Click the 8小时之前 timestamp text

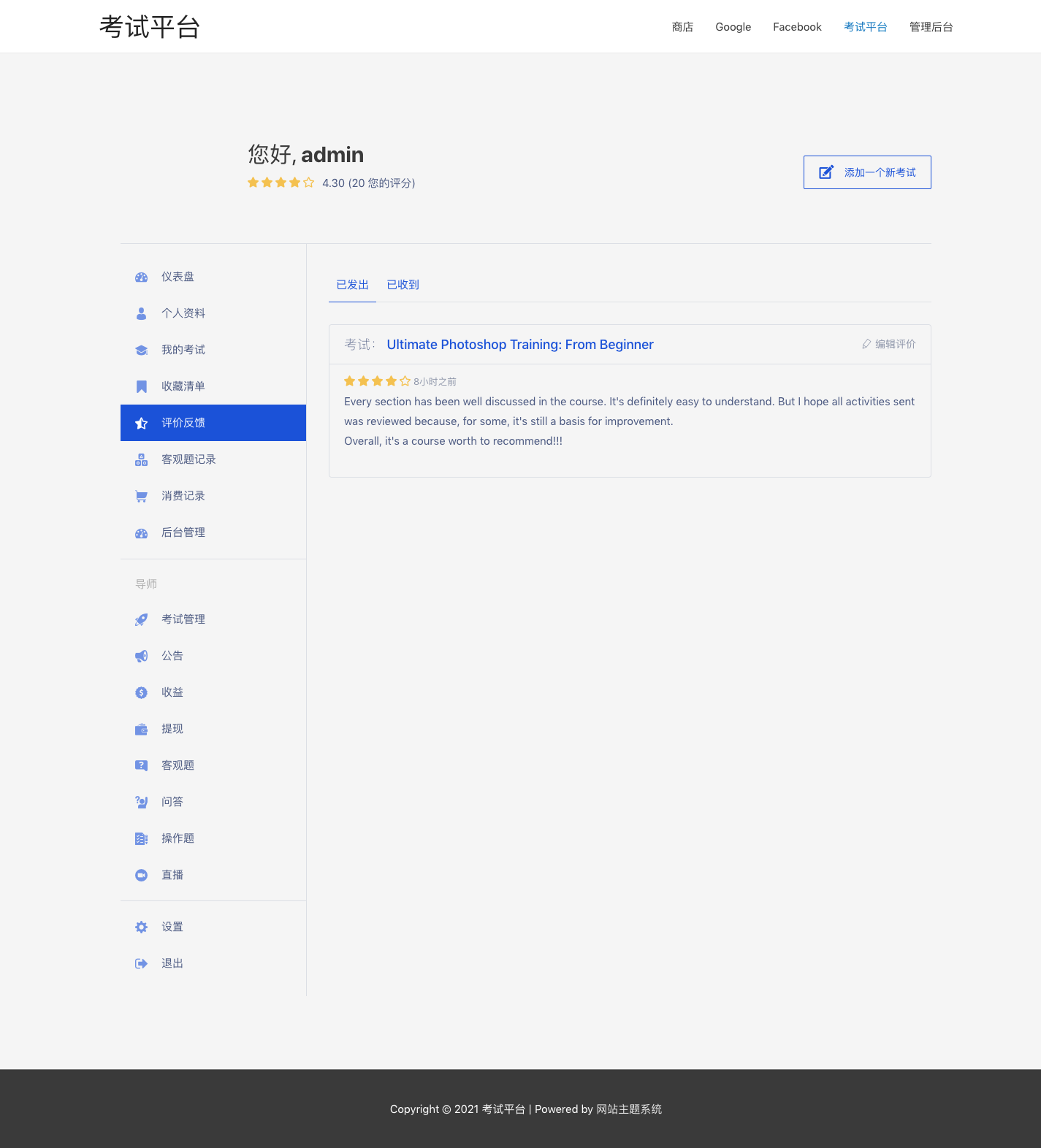coord(435,382)
